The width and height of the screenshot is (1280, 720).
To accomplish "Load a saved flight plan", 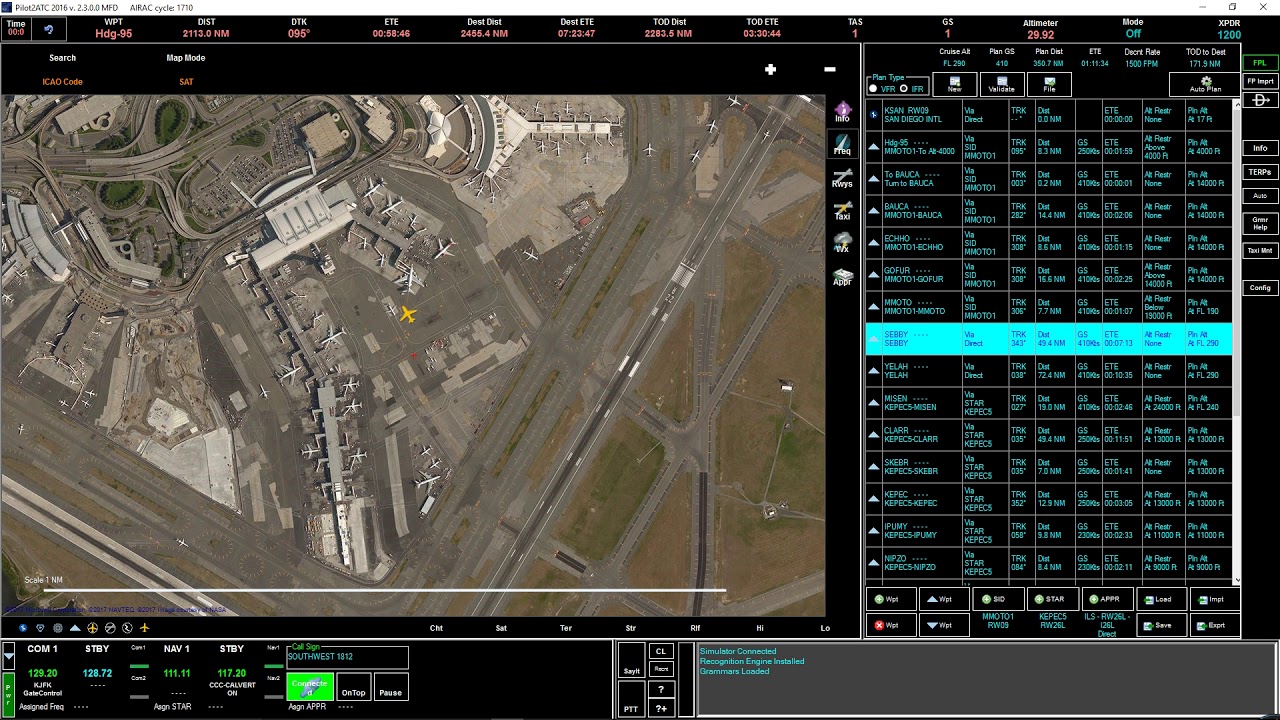I will pos(1162,599).
